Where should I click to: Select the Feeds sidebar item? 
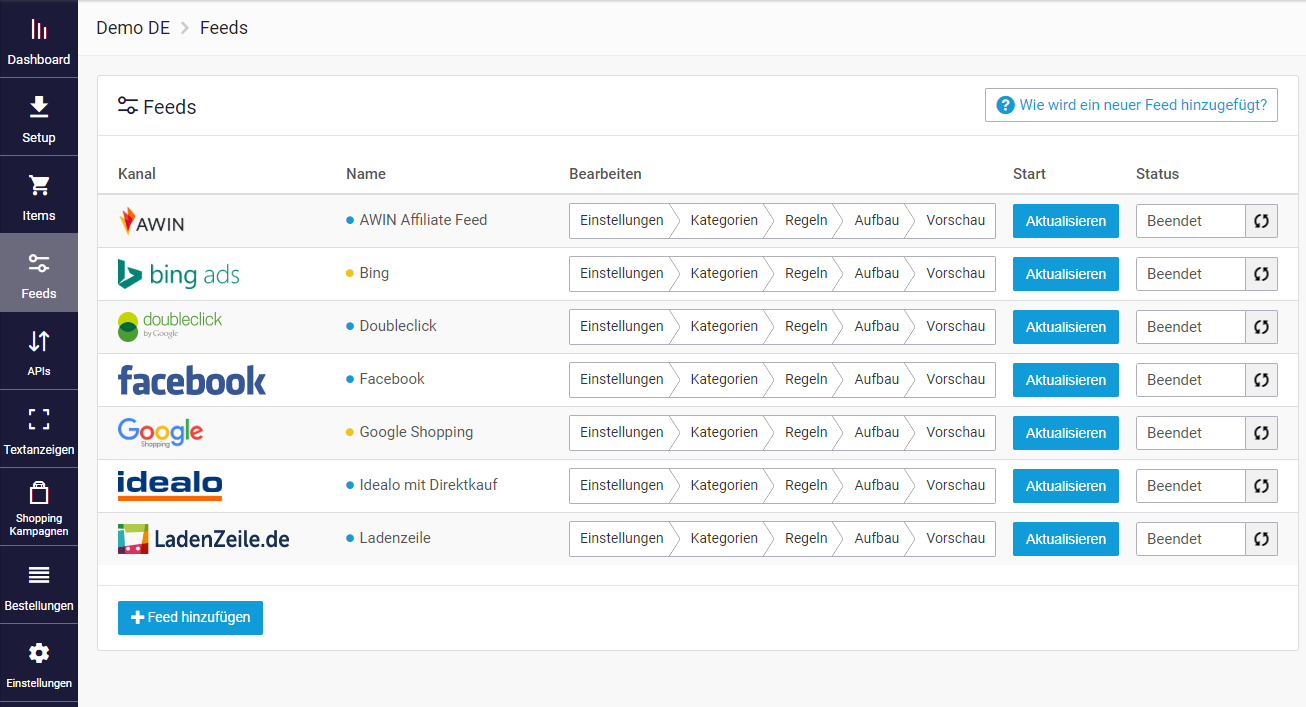click(x=39, y=273)
